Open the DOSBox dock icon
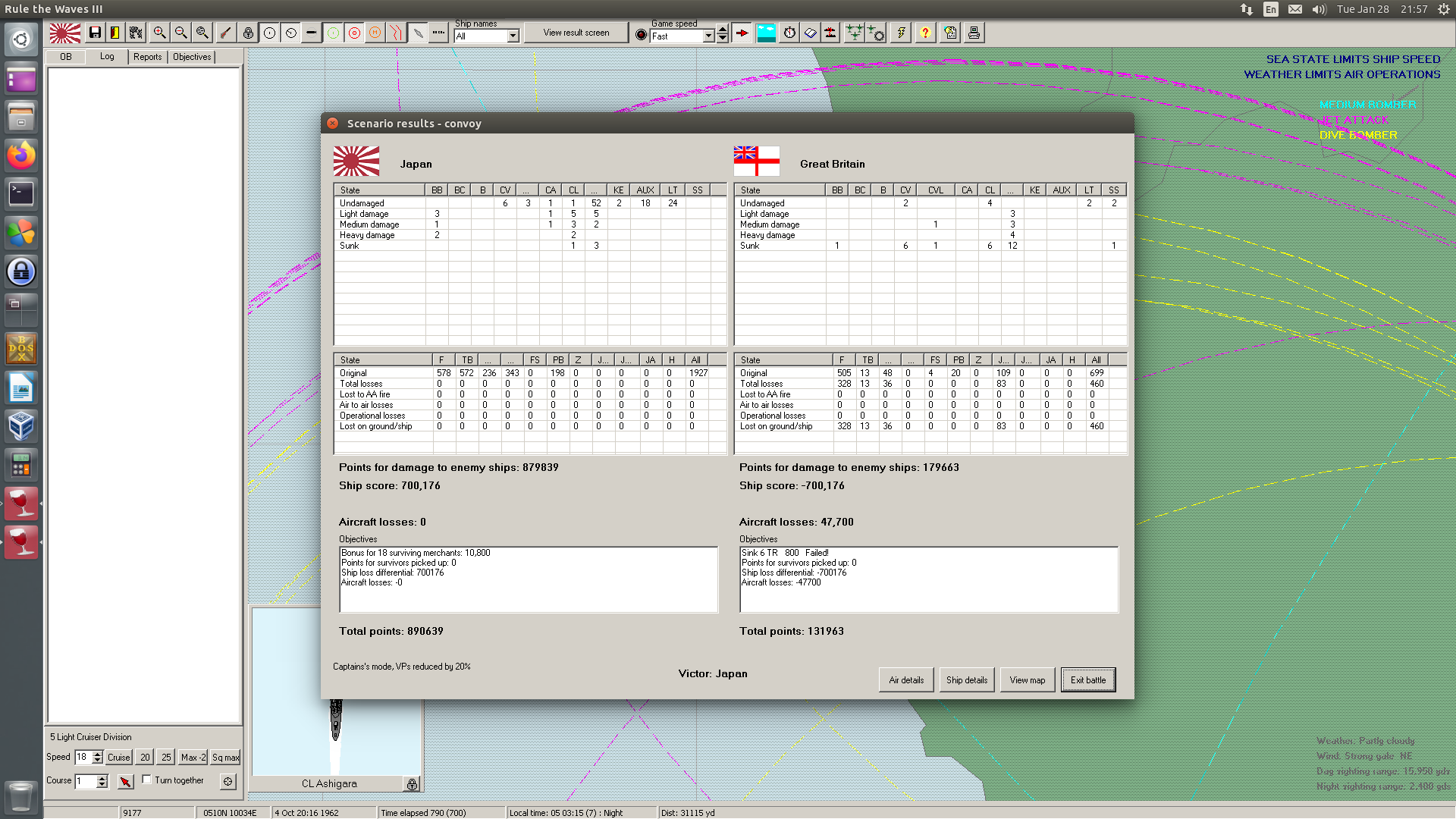The image size is (1456, 819). point(21,349)
